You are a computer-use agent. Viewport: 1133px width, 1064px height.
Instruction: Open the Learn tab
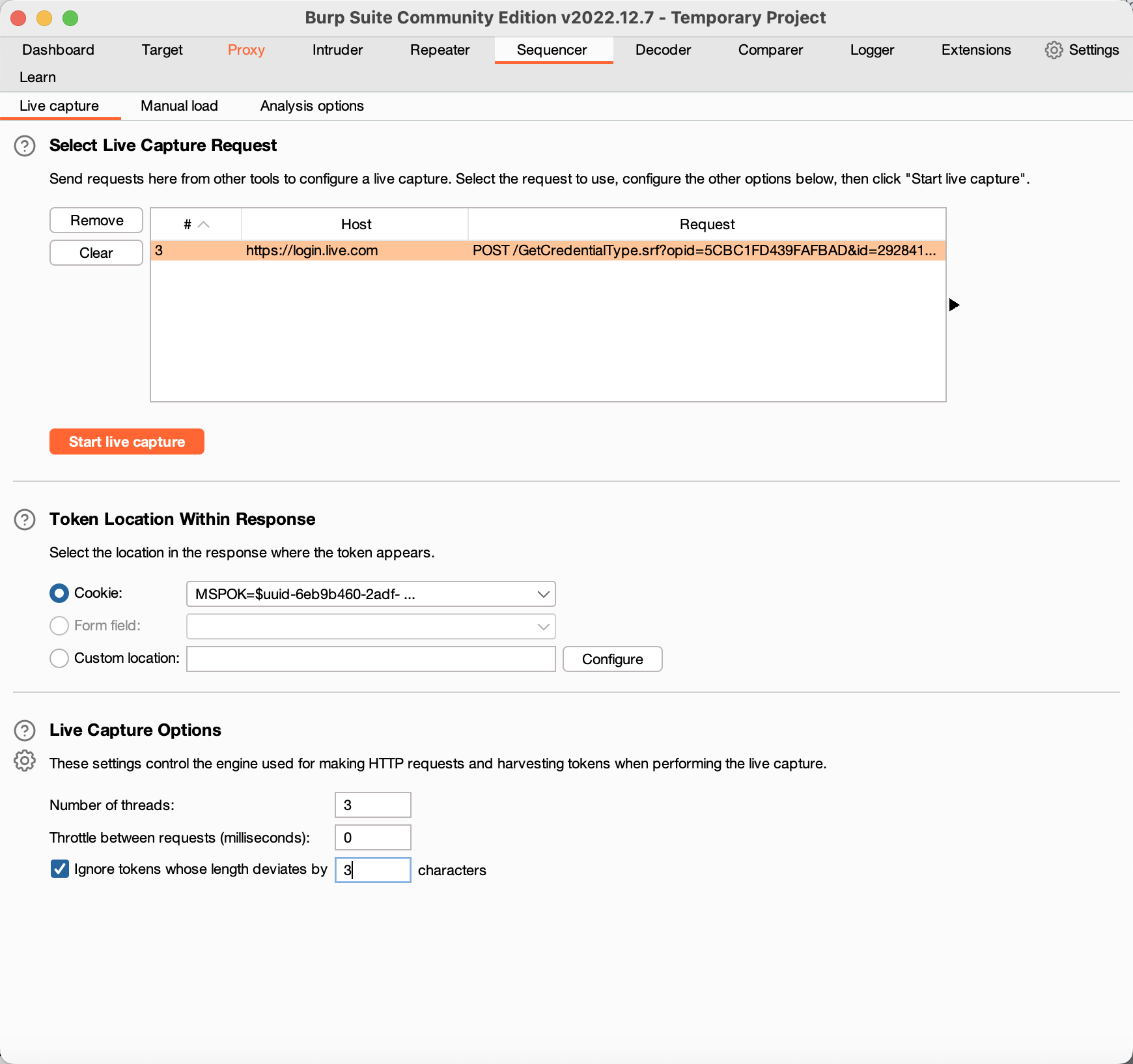coord(38,77)
